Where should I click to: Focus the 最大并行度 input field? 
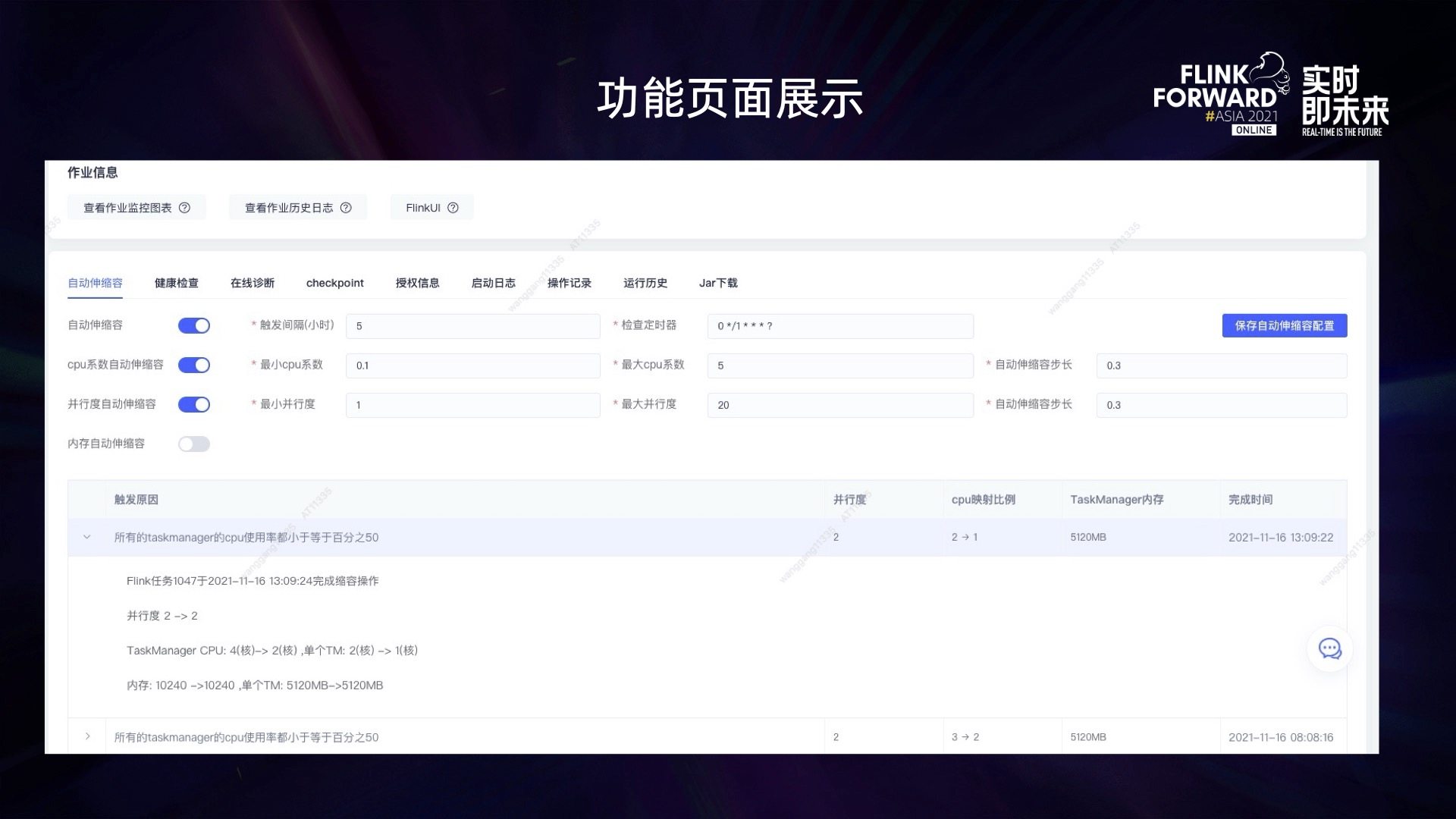839,405
